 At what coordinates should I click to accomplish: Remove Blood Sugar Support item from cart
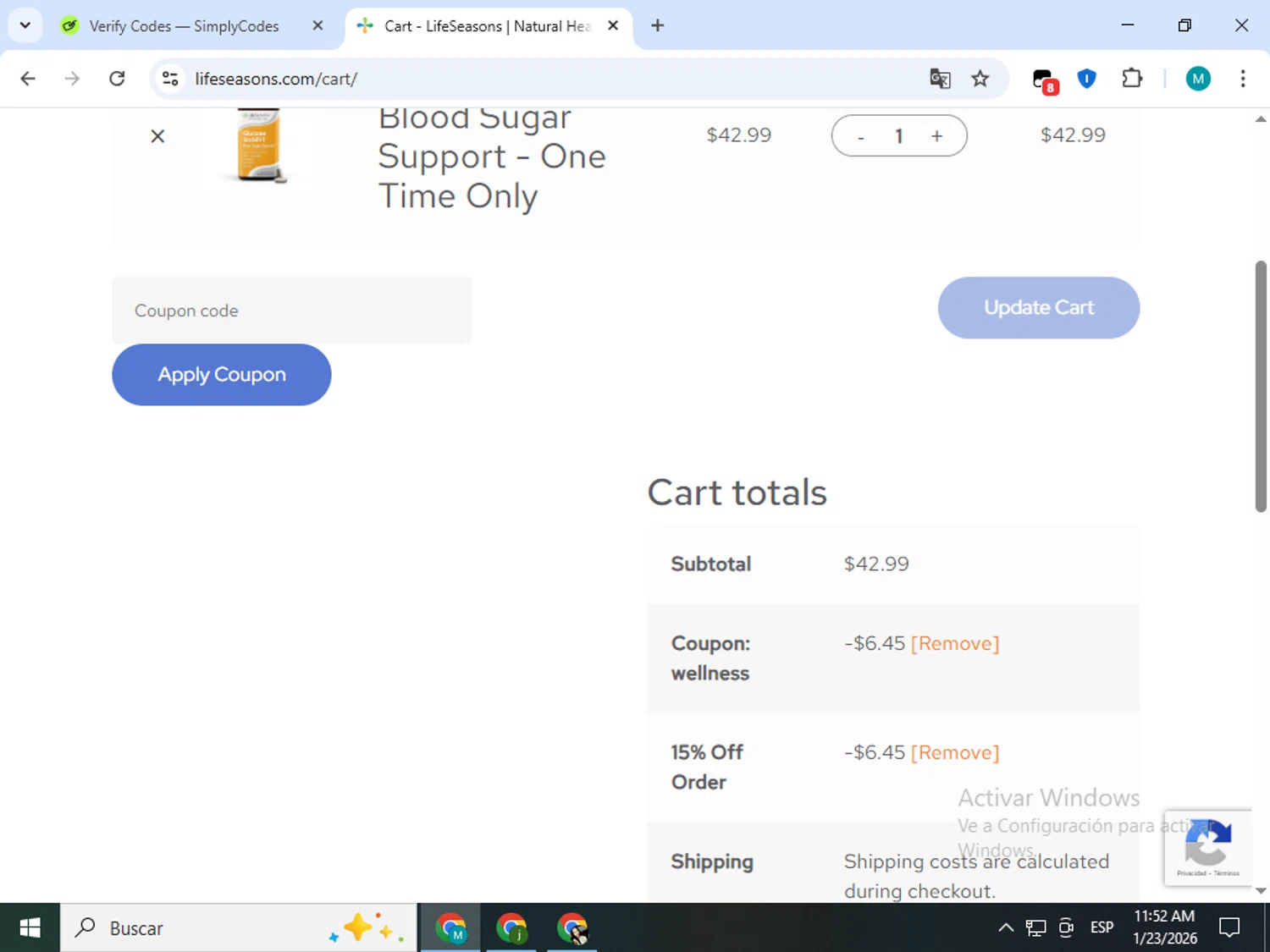(x=157, y=136)
